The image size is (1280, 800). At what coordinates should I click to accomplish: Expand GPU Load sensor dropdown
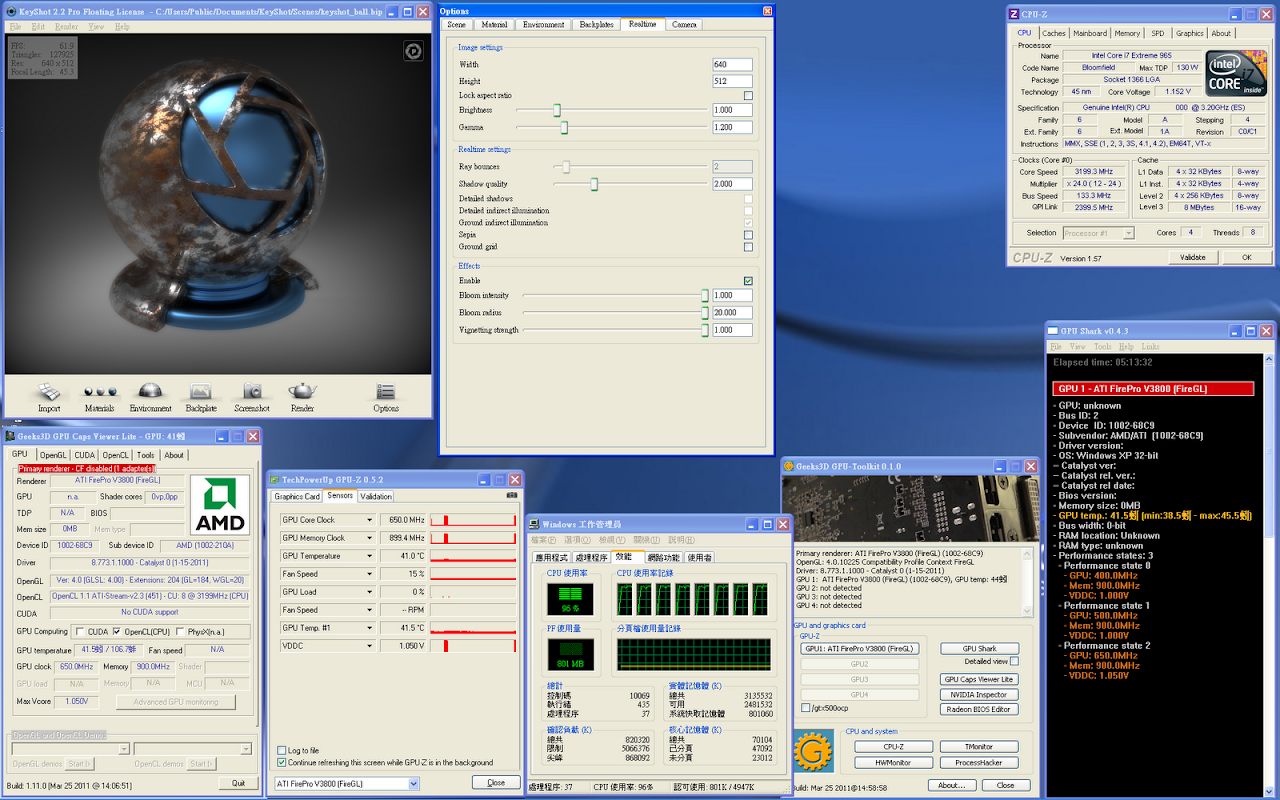[x=369, y=592]
